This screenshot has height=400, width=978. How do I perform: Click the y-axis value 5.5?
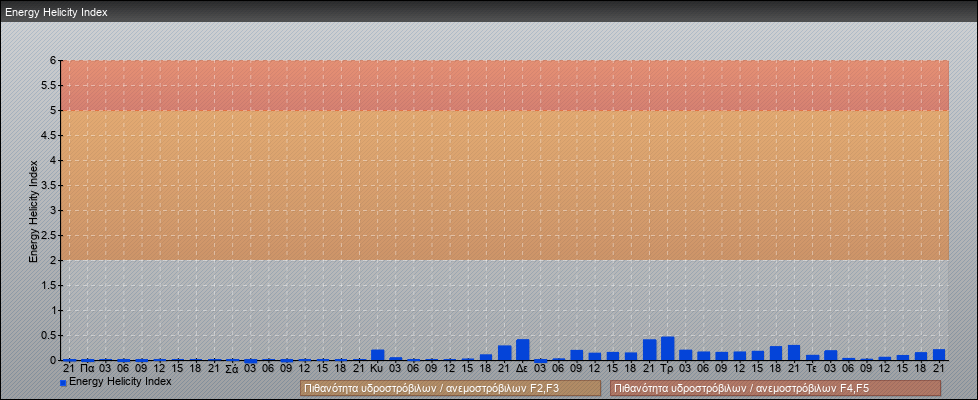click(49, 85)
